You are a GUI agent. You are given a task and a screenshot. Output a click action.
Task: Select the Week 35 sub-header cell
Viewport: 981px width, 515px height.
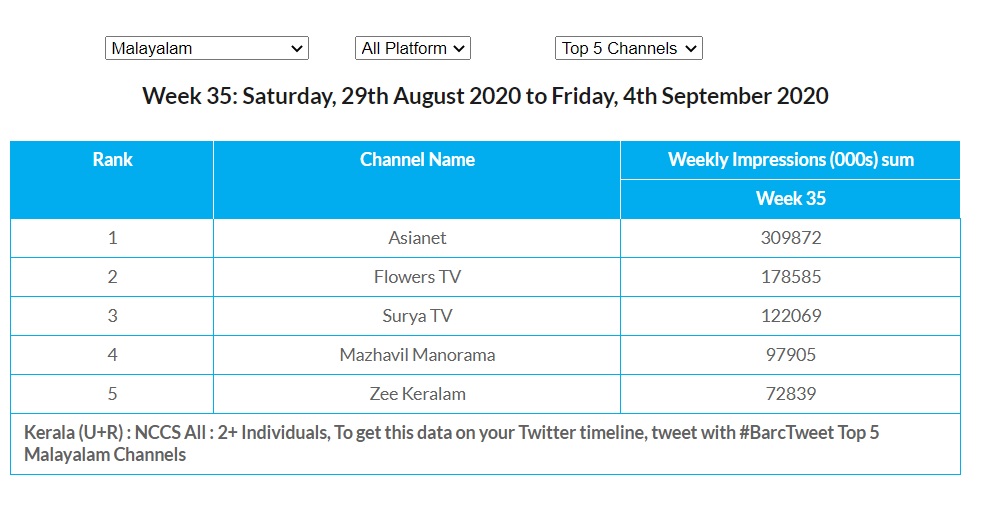coord(790,198)
